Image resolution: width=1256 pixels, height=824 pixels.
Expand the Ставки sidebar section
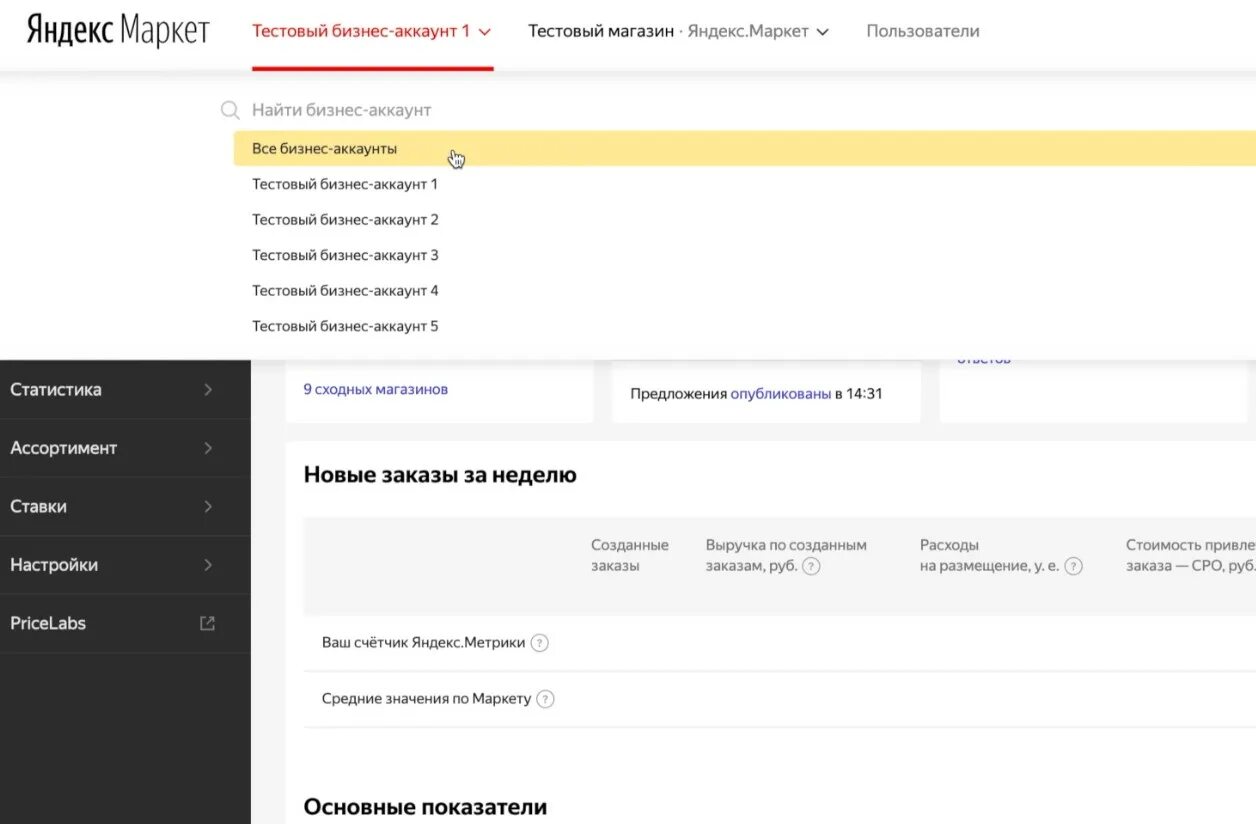[125, 506]
